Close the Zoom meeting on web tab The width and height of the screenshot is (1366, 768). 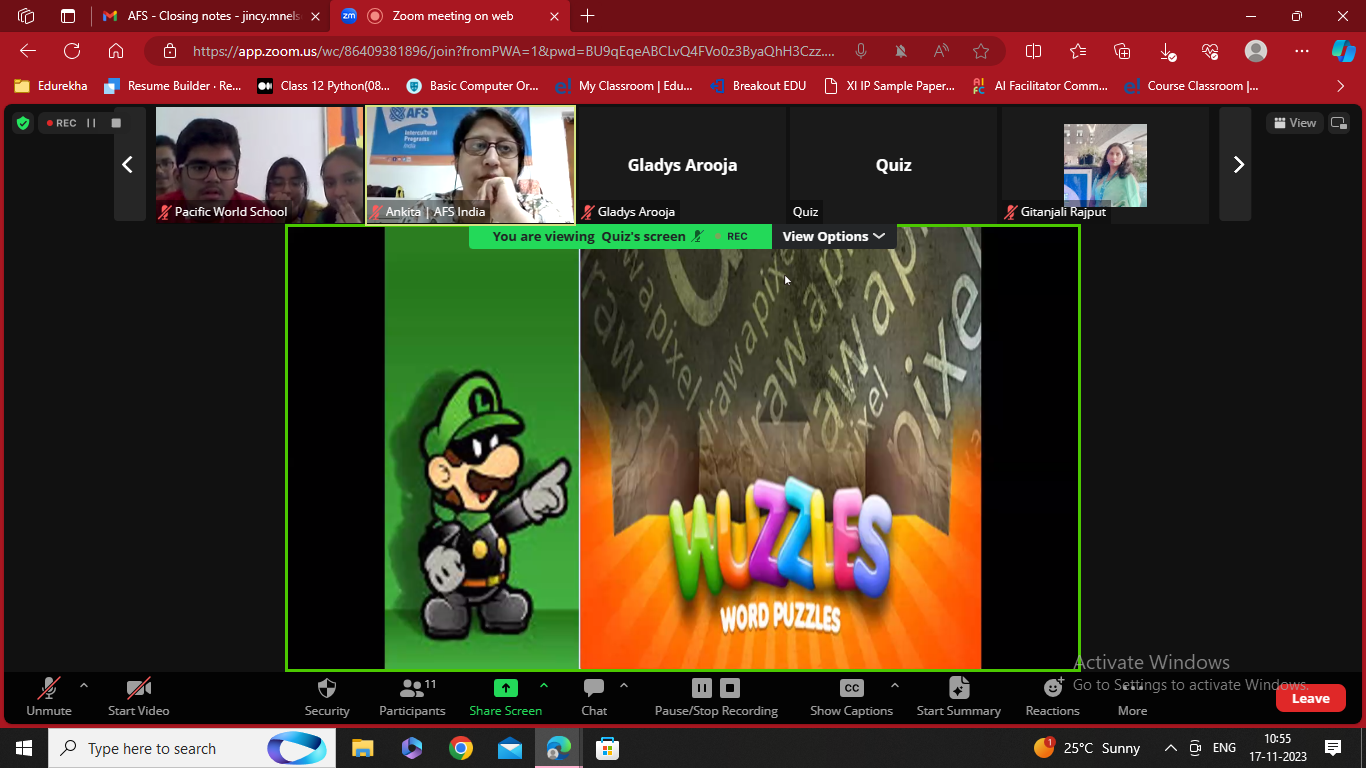point(552,16)
